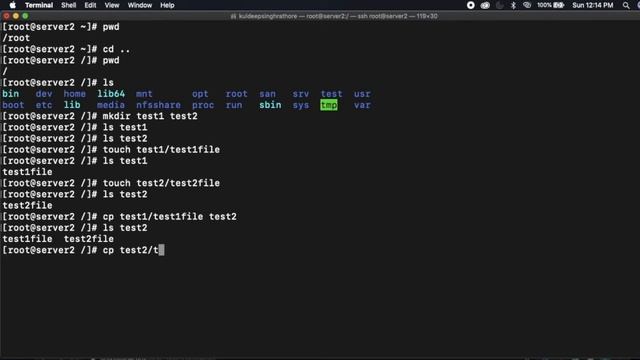Open the Terminal application menu
This screenshot has width=640, height=360.
[x=39, y=5]
